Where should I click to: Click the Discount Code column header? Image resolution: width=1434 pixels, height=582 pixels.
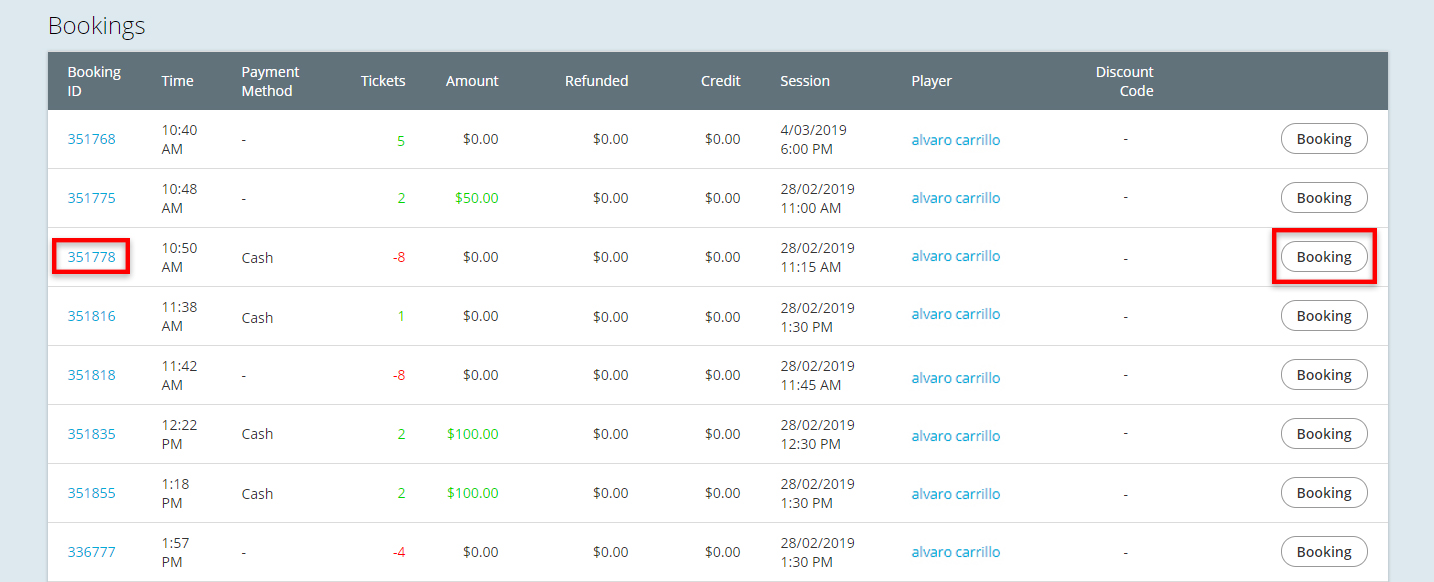click(x=1125, y=81)
